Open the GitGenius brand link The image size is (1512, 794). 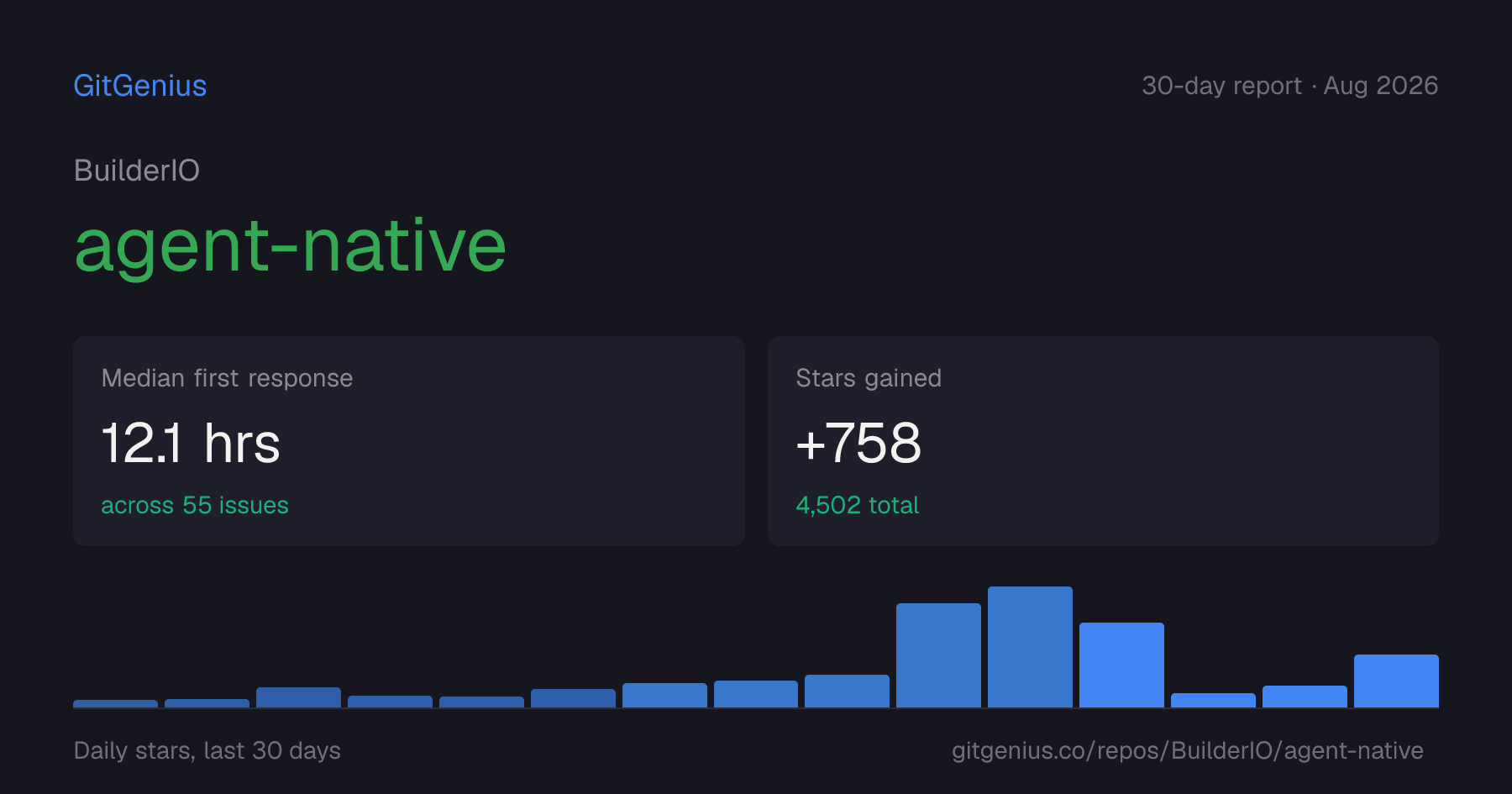pyautogui.click(x=140, y=86)
